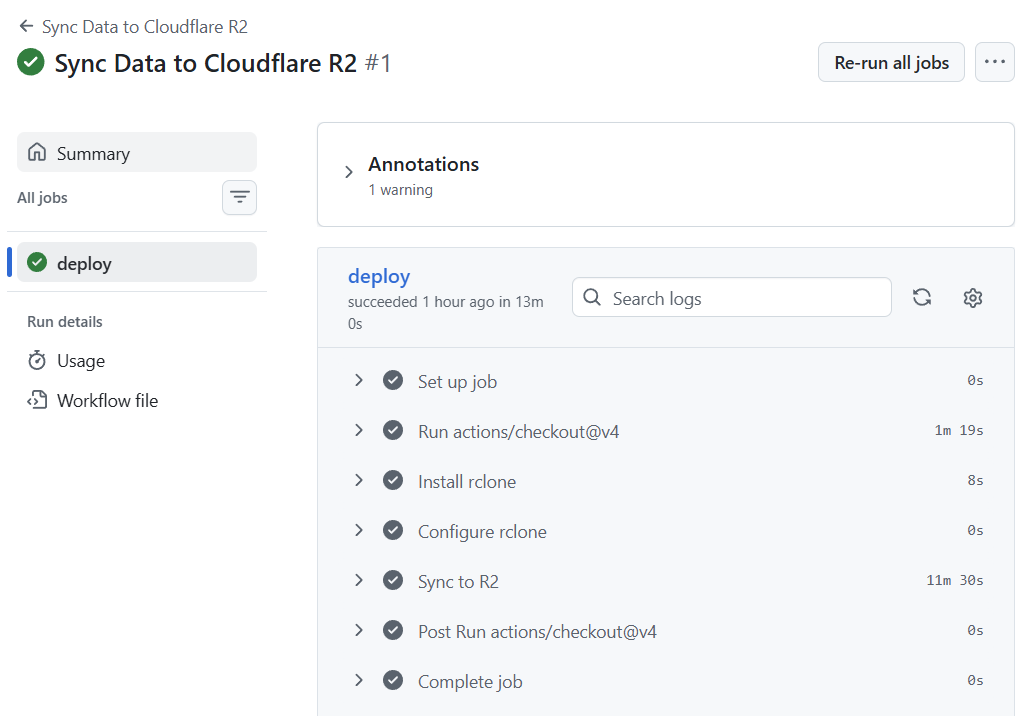Click the refresh logs icon
This screenshot has width=1028, height=716.
tap(922, 298)
